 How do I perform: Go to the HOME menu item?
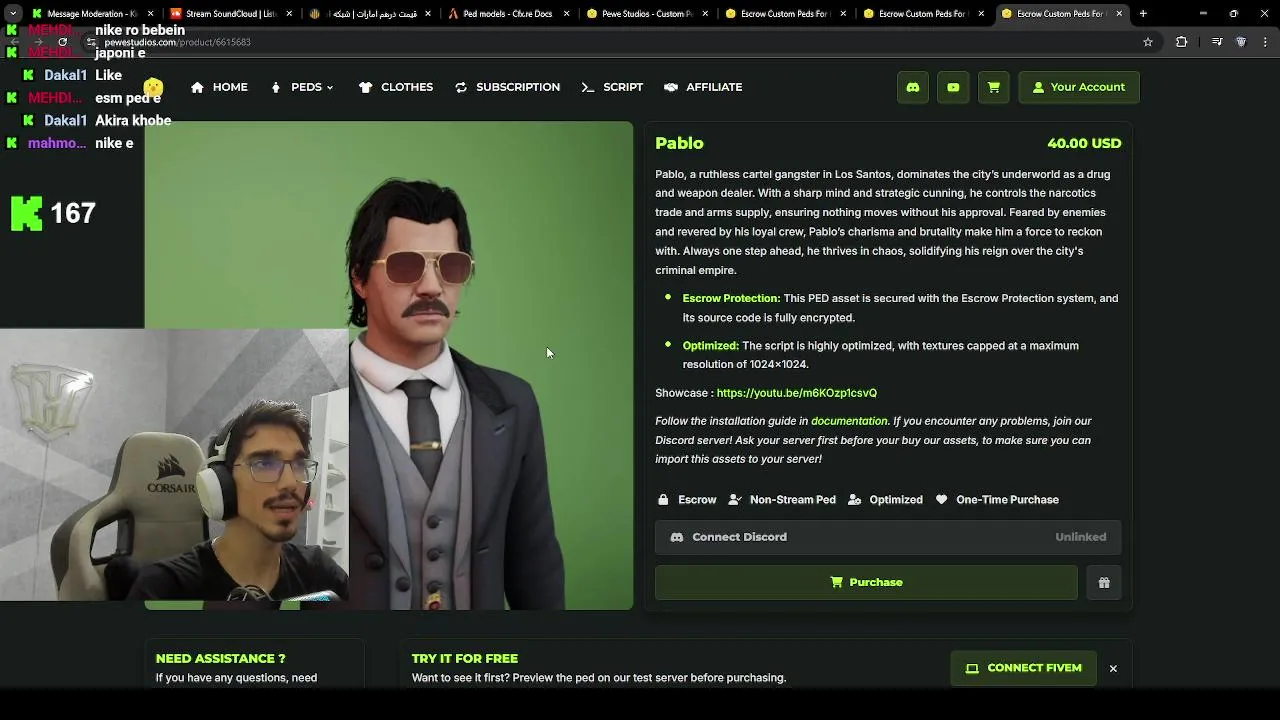tap(219, 87)
